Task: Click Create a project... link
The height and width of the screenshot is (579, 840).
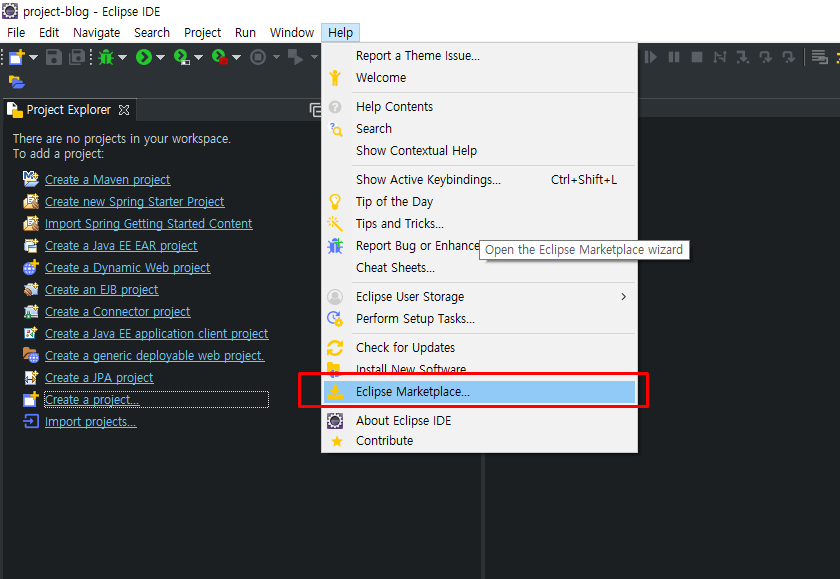Action: pyautogui.click(x=92, y=400)
